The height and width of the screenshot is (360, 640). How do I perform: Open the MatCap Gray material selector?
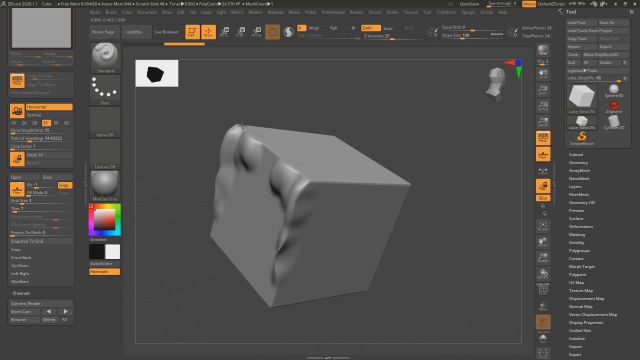coord(105,186)
